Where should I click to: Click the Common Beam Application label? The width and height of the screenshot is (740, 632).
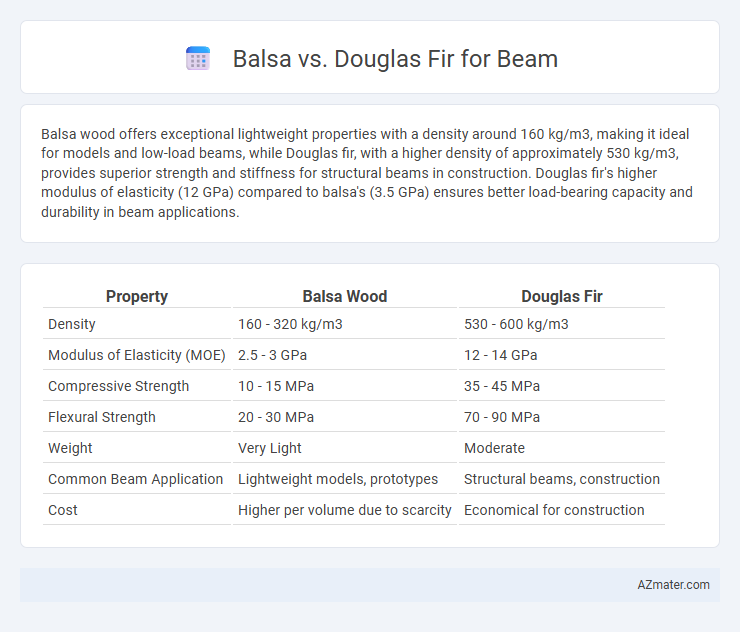135,479
